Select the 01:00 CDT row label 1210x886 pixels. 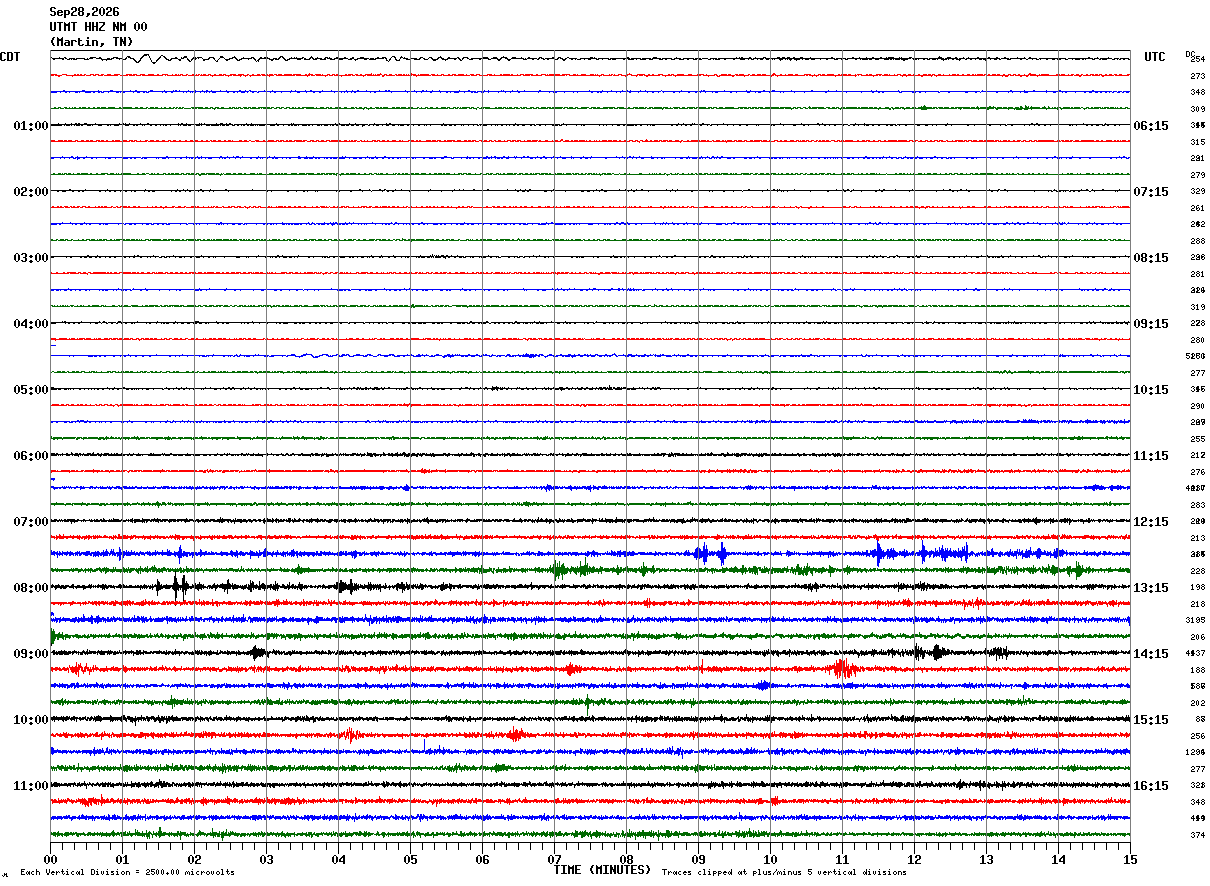coord(31,126)
